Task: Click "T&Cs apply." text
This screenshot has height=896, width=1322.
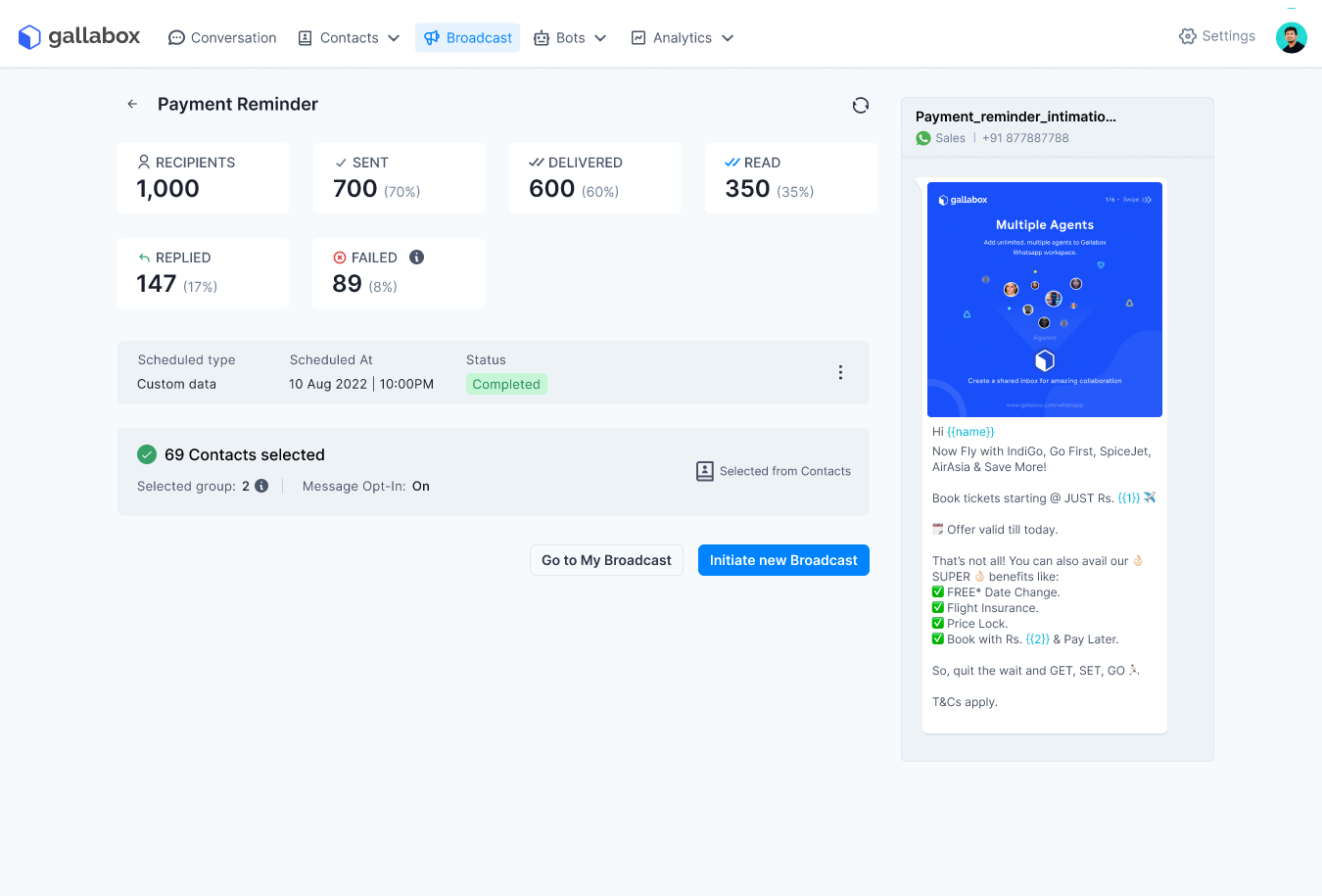Action: (965, 702)
